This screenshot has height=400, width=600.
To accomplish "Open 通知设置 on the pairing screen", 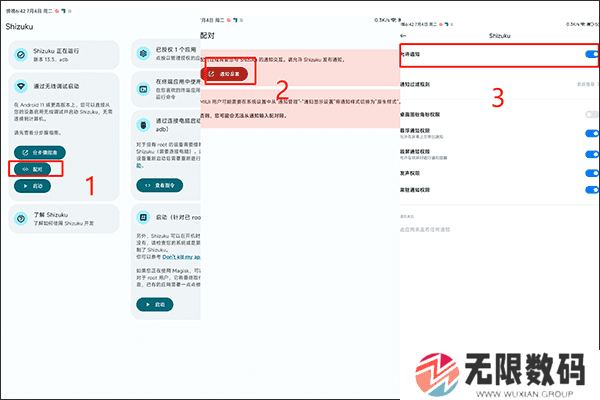I will [x=224, y=74].
